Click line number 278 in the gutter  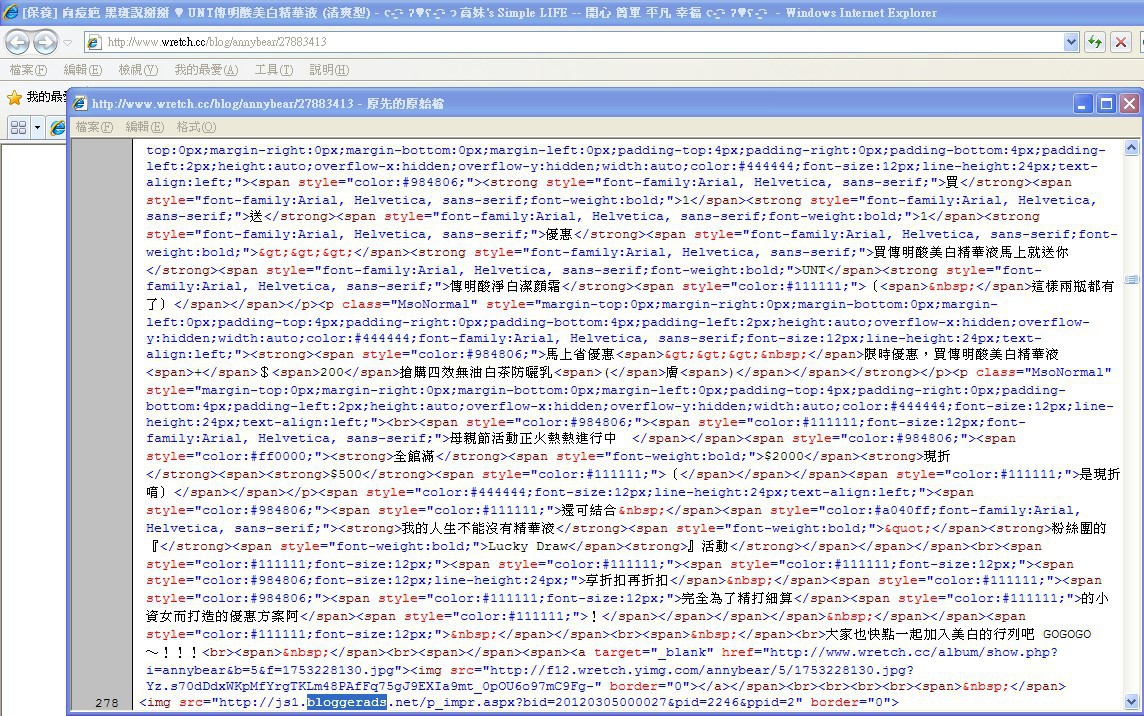pyautogui.click(x=107, y=703)
